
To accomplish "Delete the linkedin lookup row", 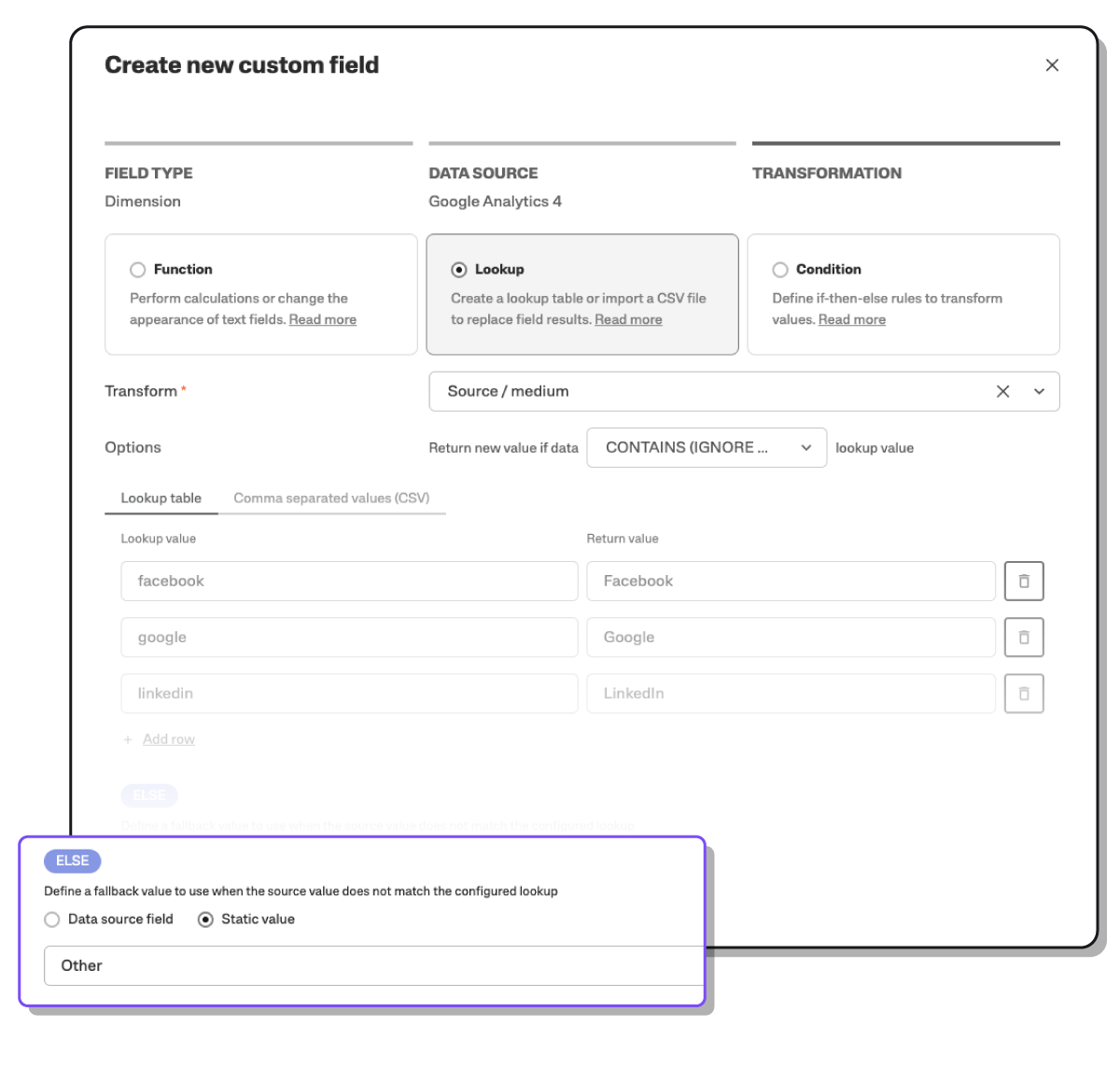I will point(1023,694).
